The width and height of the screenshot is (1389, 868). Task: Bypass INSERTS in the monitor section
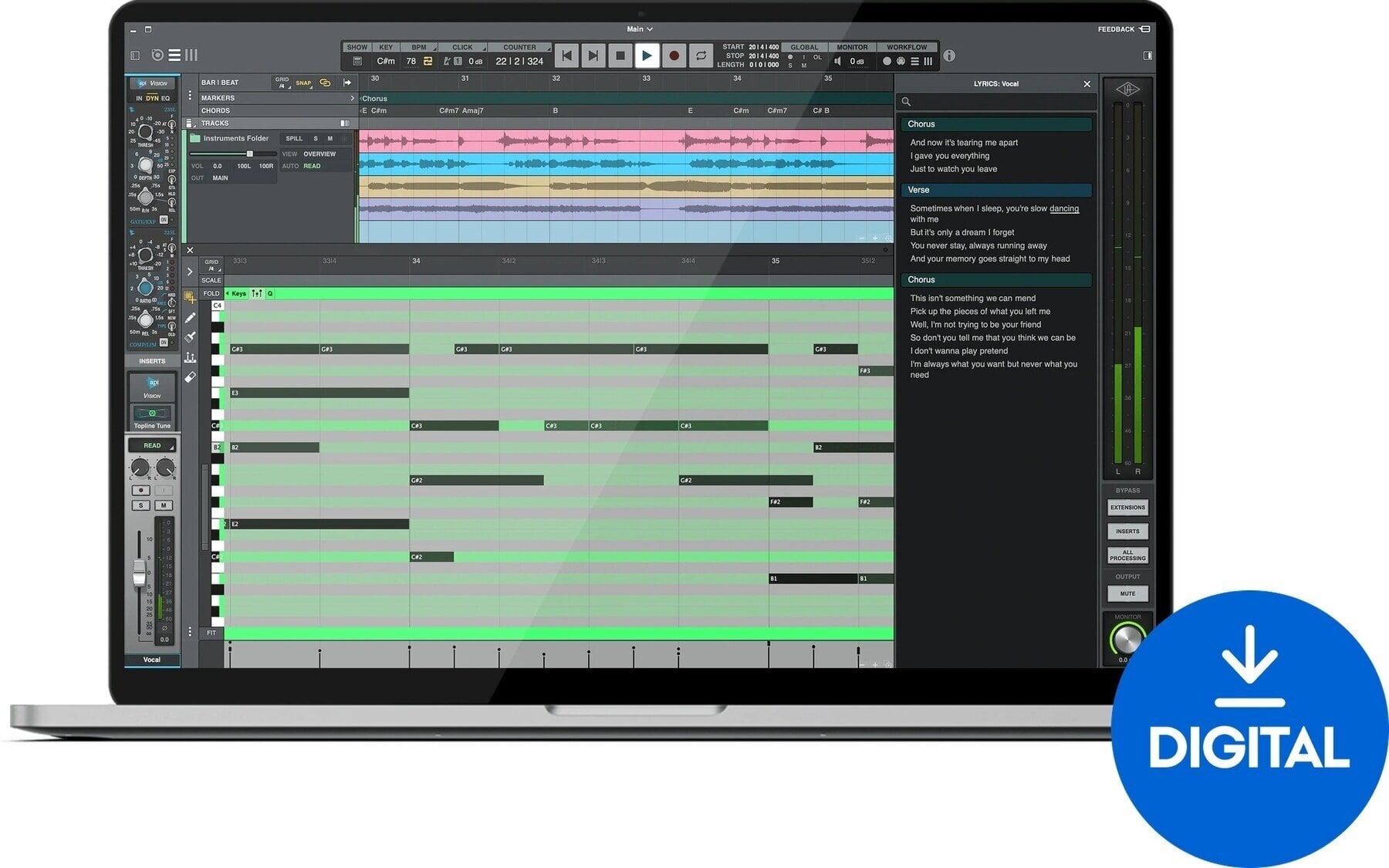click(x=1127, y=532)
